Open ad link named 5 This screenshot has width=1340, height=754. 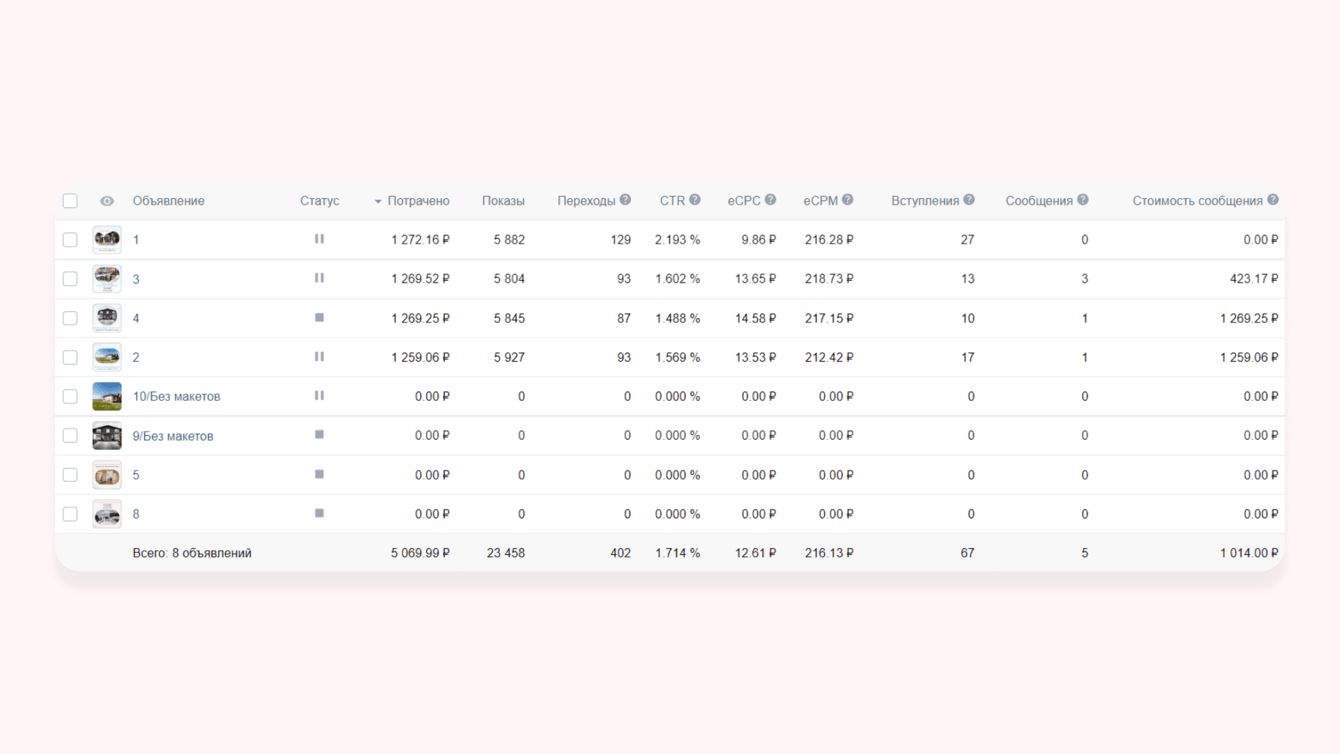136,475
